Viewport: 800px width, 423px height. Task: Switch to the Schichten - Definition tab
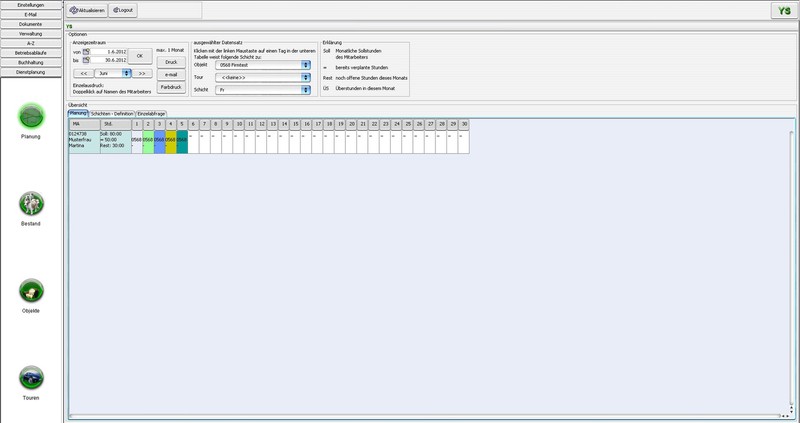coord(112,114)
